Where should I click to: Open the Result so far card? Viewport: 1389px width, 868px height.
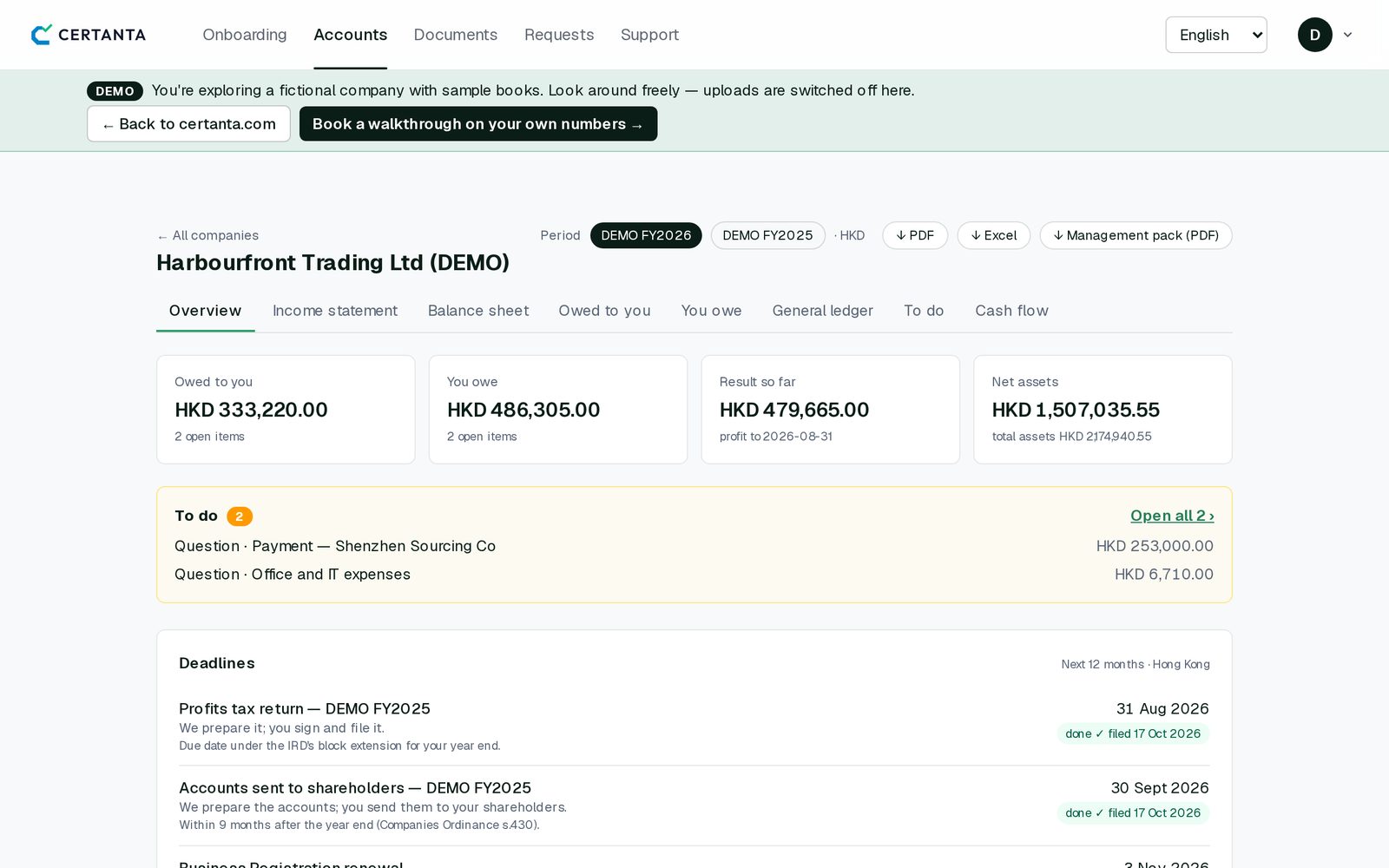(x=831, y=410)
